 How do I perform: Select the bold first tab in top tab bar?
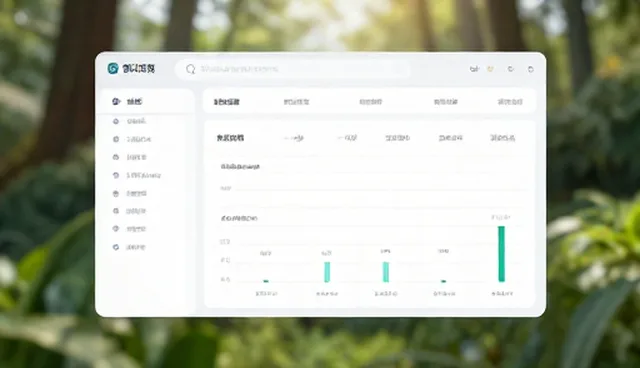[227, 102]
